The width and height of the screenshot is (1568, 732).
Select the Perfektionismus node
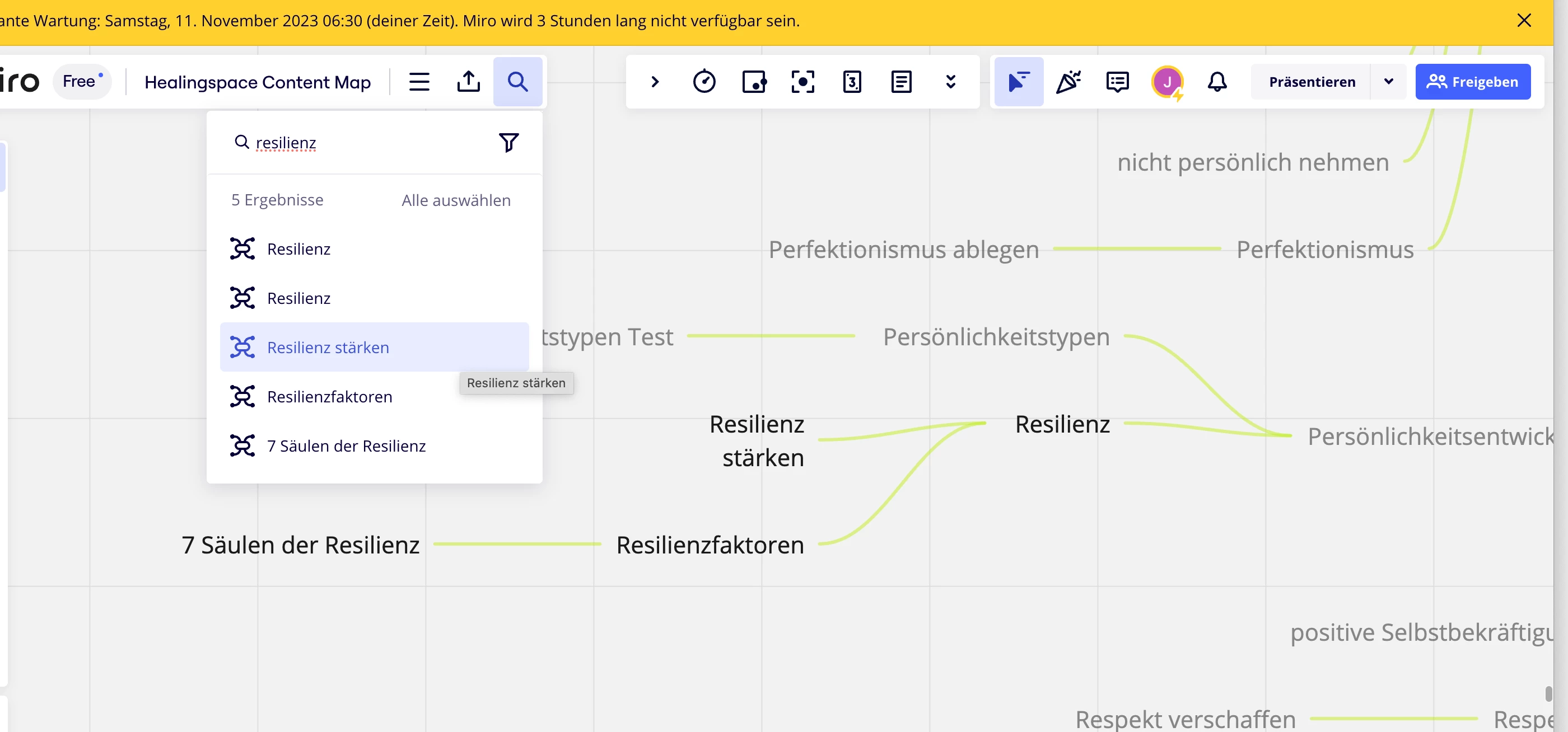pyautogui.click(x=1324, y=250)
